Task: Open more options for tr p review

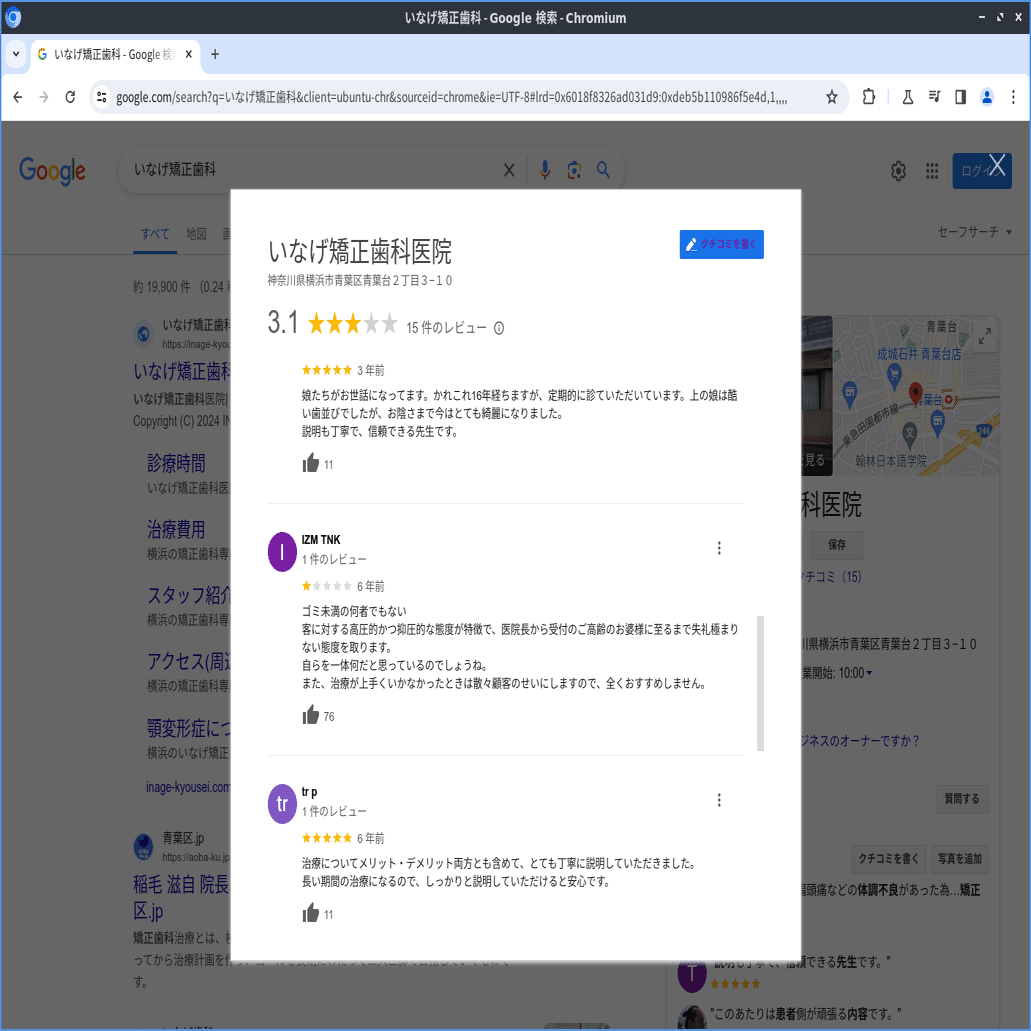Action: pos(719,800)
